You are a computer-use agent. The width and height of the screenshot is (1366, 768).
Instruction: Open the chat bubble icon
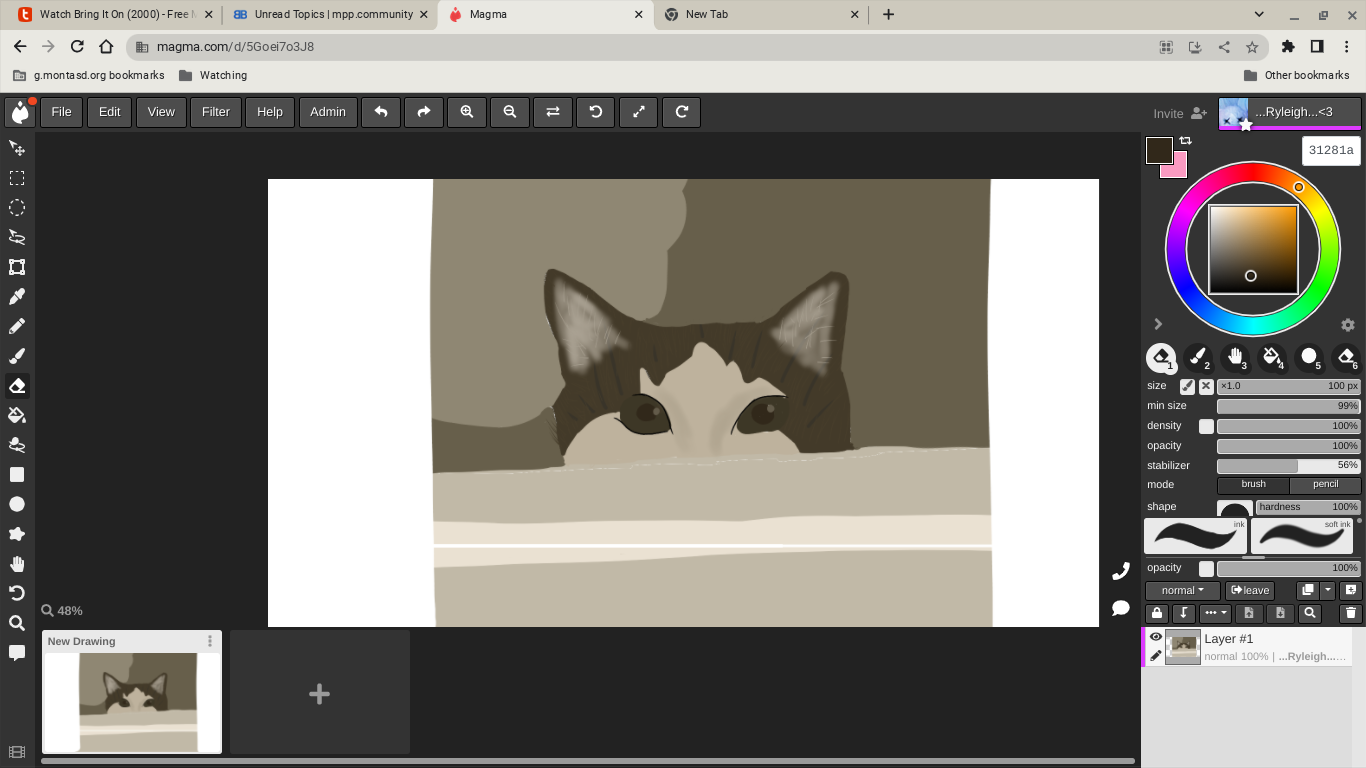coord(1121,608)
